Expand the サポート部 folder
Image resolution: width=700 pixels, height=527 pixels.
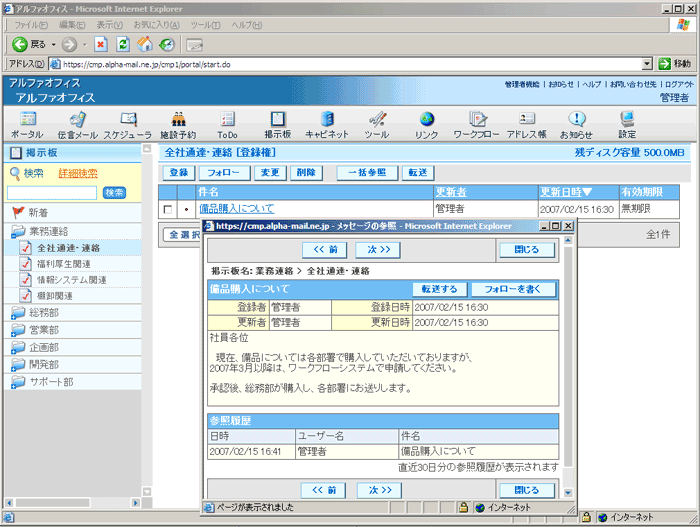tap(18, 382)
